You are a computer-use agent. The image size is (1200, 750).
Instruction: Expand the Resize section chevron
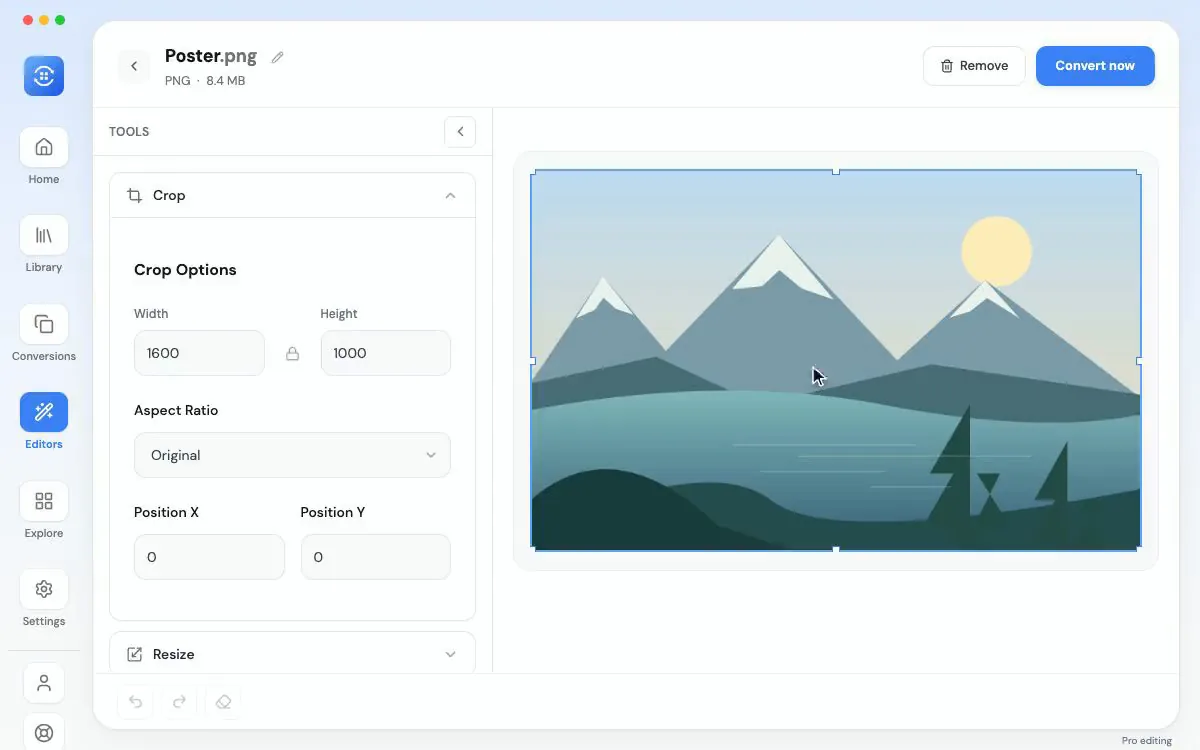pos(450,654)
